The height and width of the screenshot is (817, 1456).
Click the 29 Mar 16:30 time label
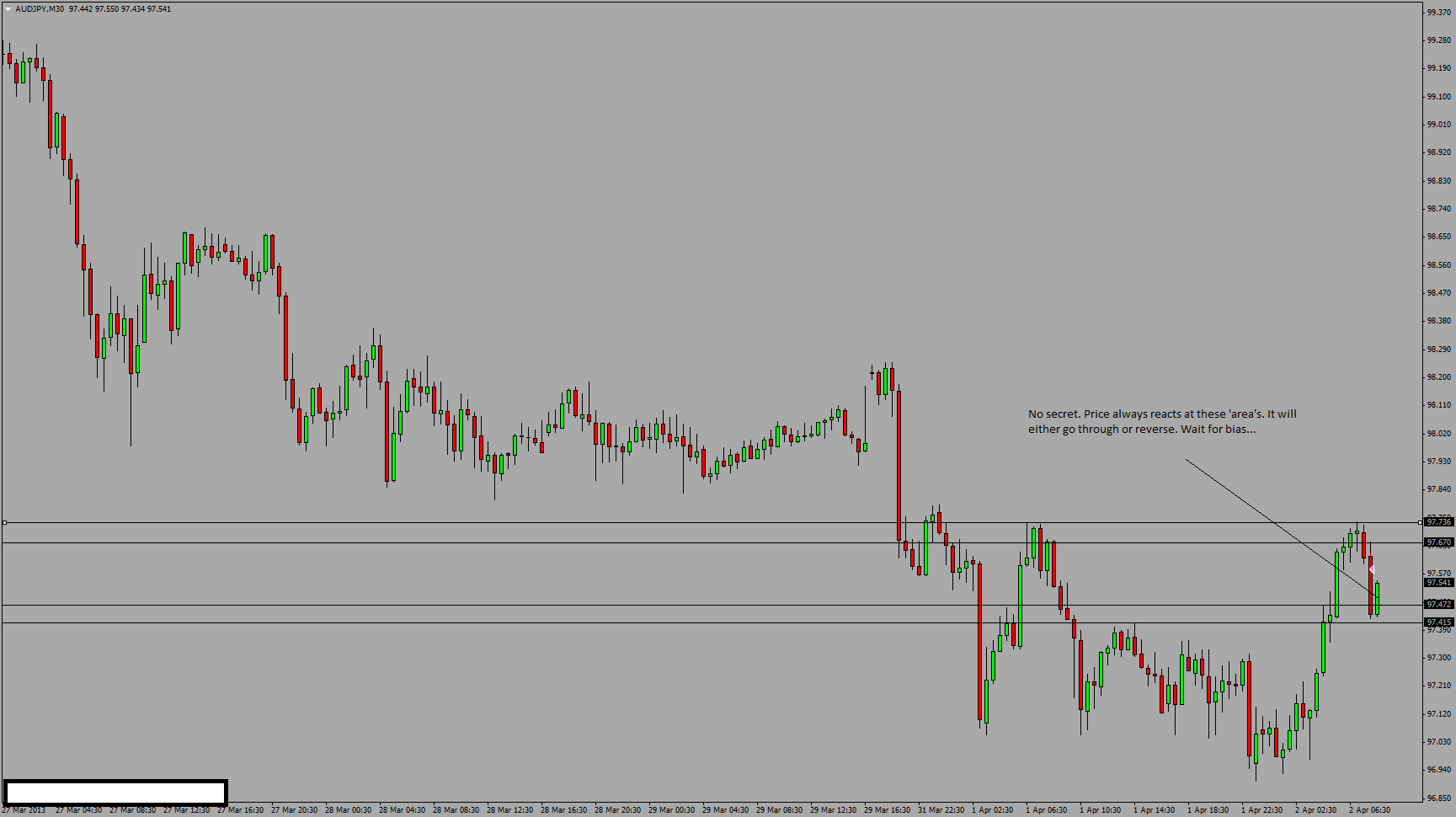coord(887,810)
